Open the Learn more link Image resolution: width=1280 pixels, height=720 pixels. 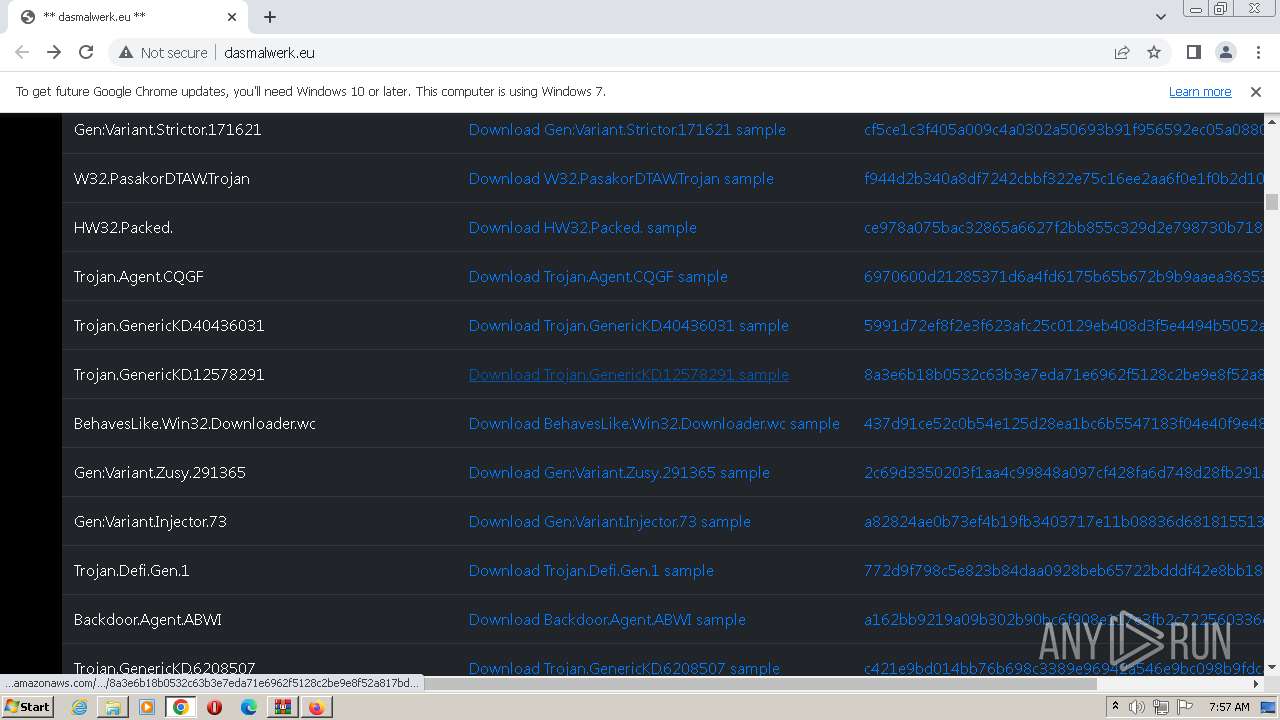pyautogui.click(x=1200, y=91)
